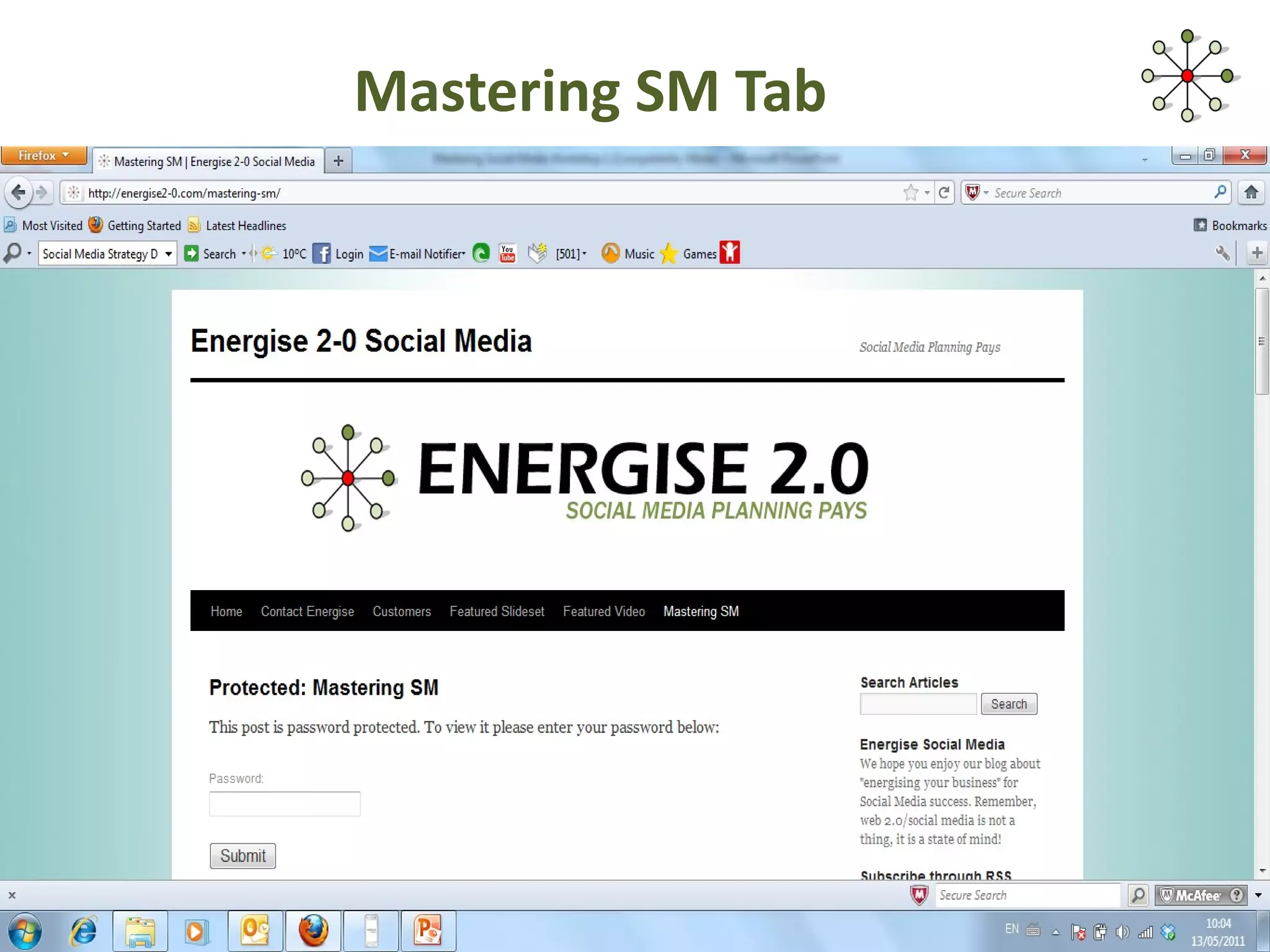Viewport: 1270px width, 952px height.
Task: Open the Bookmarks button
Action: click(x=1230, y=226)
